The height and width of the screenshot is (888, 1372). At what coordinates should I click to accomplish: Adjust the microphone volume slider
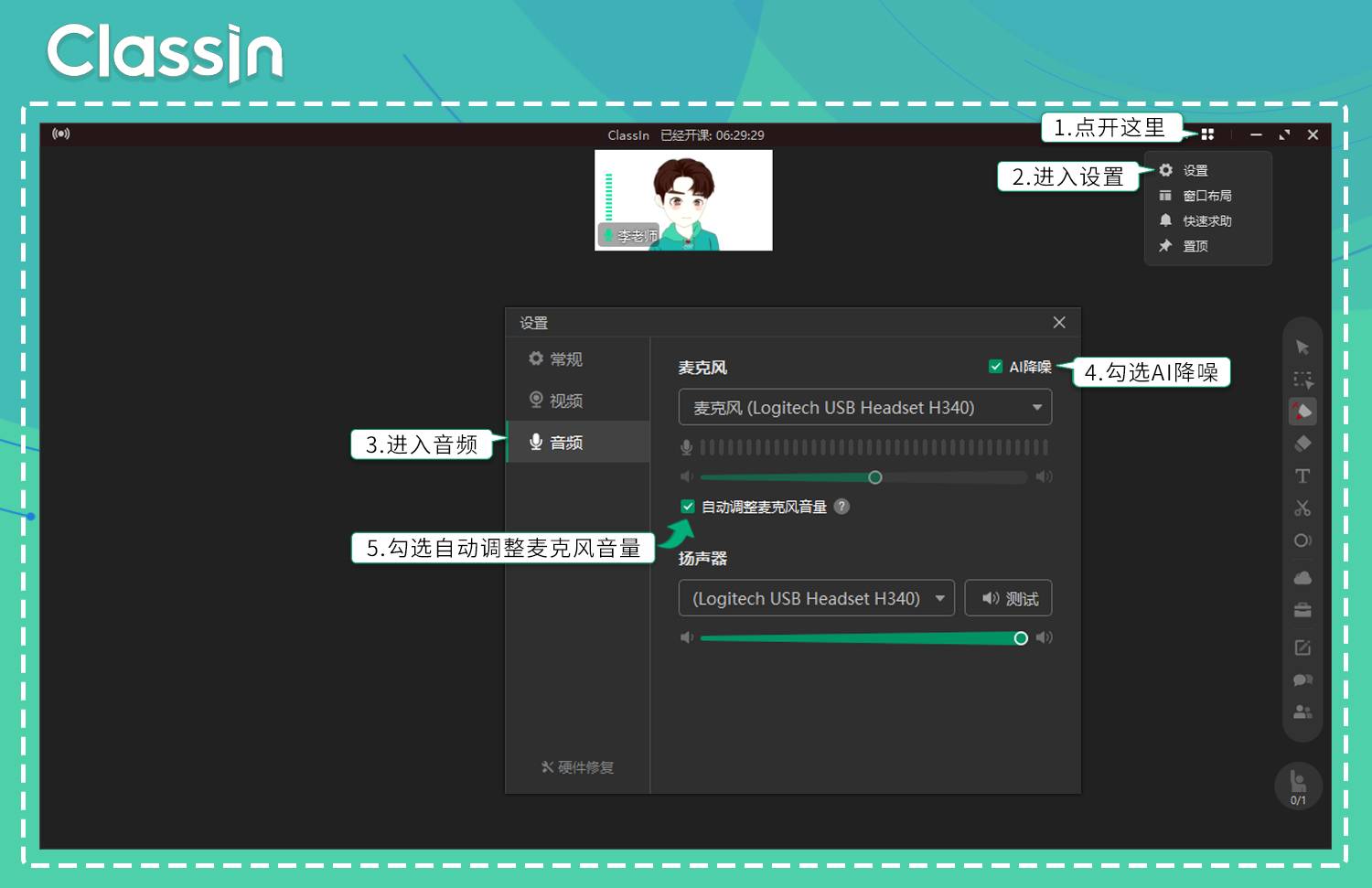pyautogui.click(x=863, y=477)
